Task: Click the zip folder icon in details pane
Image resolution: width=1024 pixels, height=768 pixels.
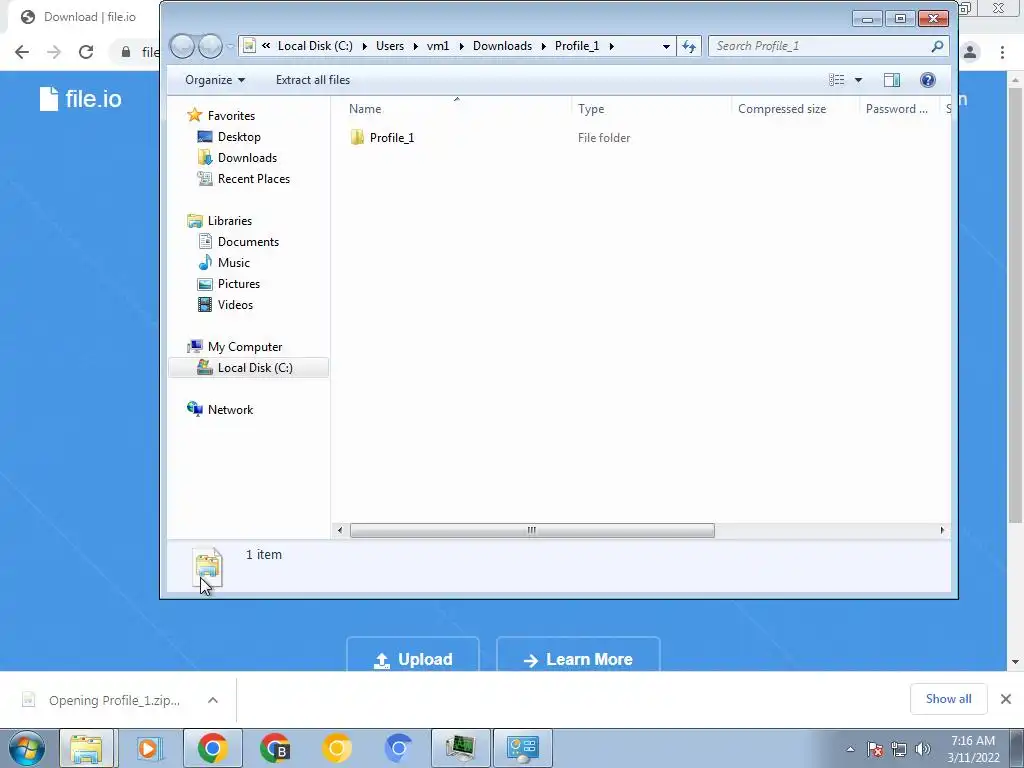Action: coord(208,567)
